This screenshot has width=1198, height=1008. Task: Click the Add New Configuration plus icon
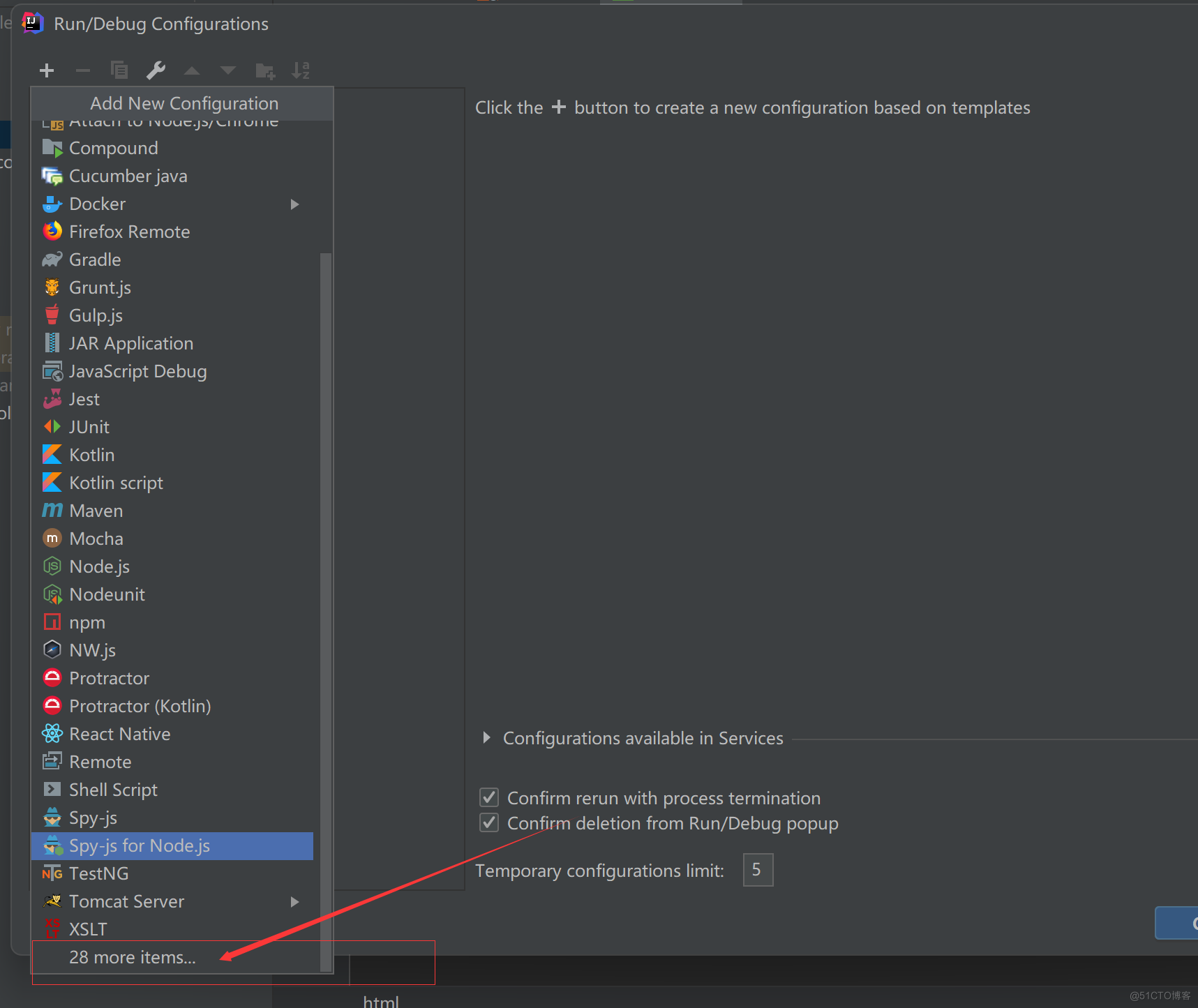(x=47, y=70)
